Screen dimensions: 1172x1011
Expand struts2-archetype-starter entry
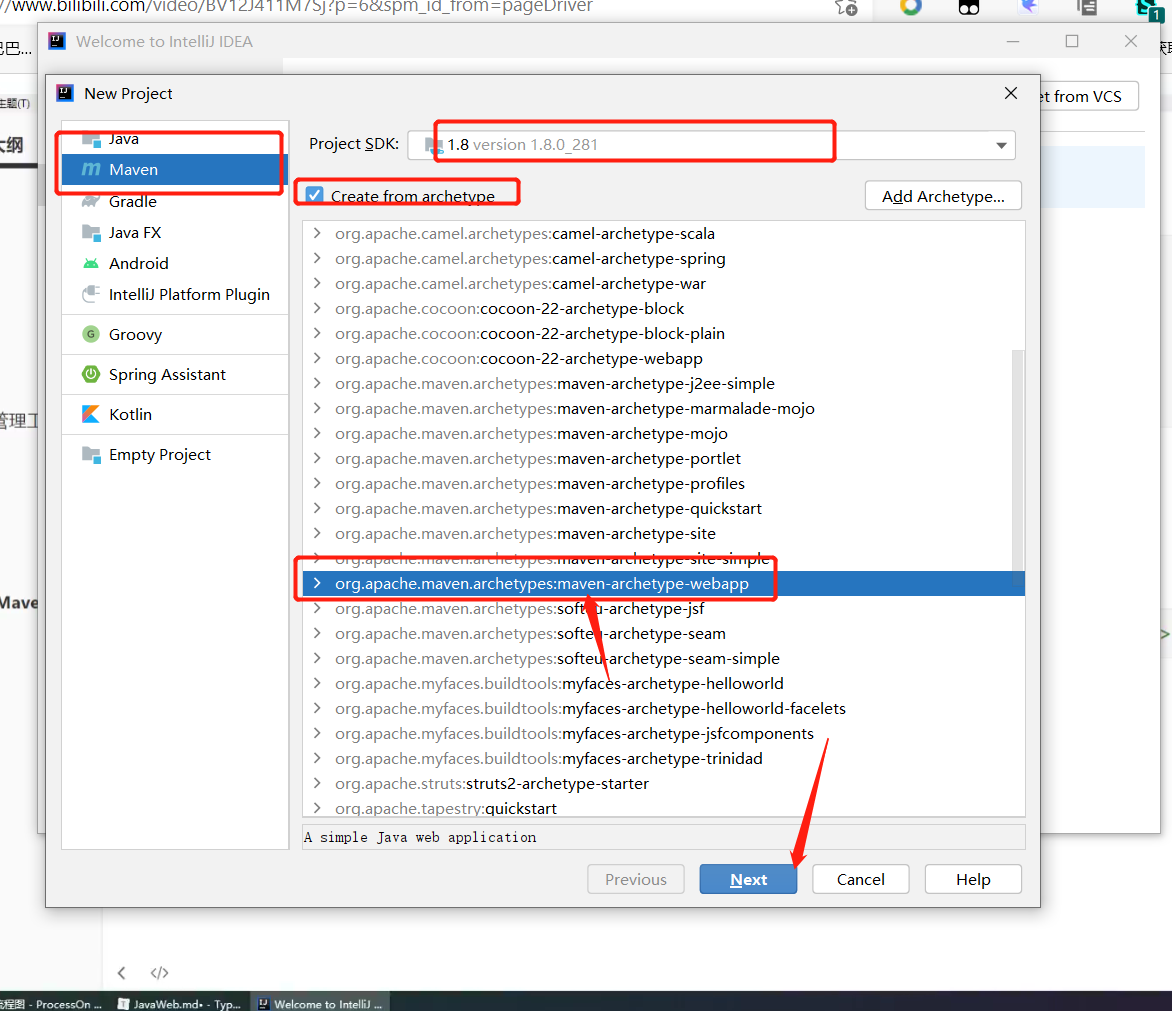(317, 783)
